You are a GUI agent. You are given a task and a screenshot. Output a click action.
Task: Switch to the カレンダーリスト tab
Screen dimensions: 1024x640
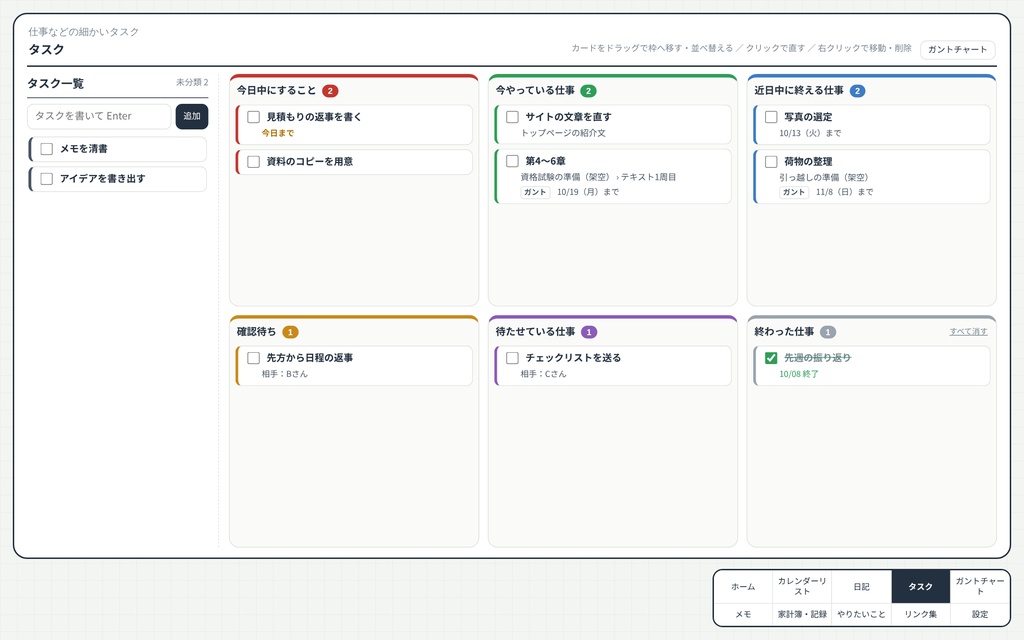click(802, 586)
